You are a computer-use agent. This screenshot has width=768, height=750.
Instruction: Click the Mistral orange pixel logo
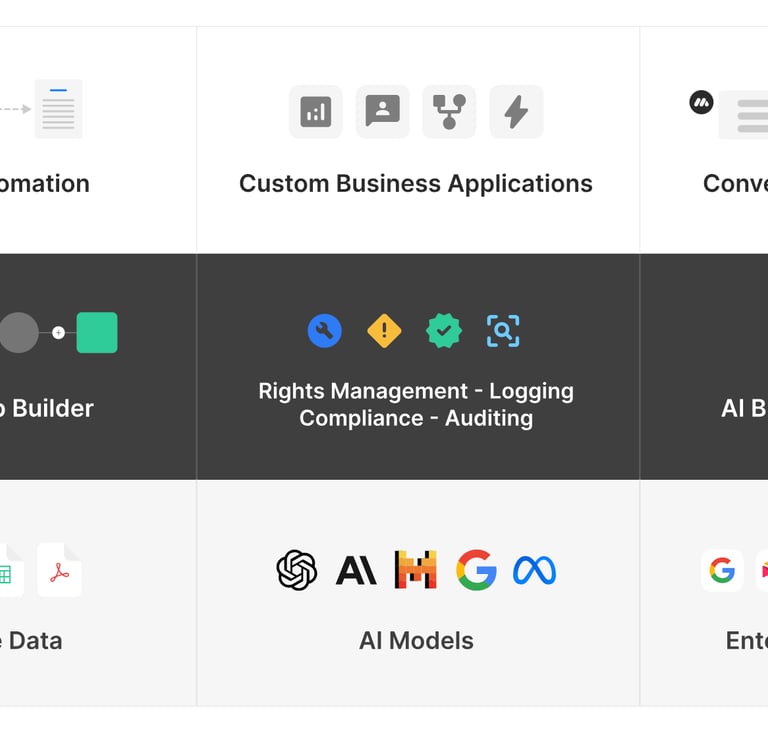415,570
